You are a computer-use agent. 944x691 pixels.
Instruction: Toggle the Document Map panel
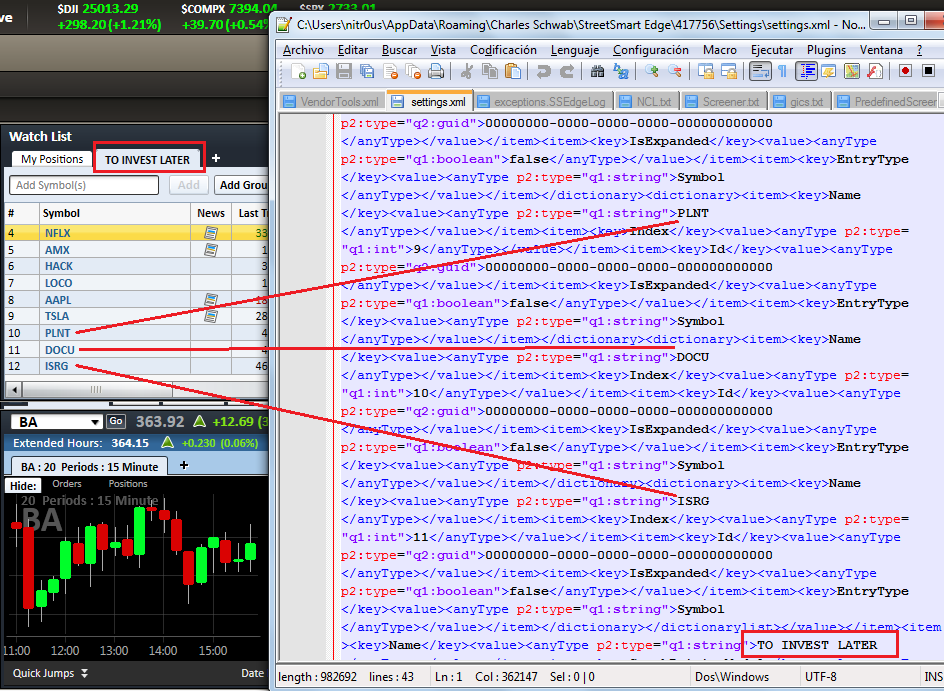point(851,71)
